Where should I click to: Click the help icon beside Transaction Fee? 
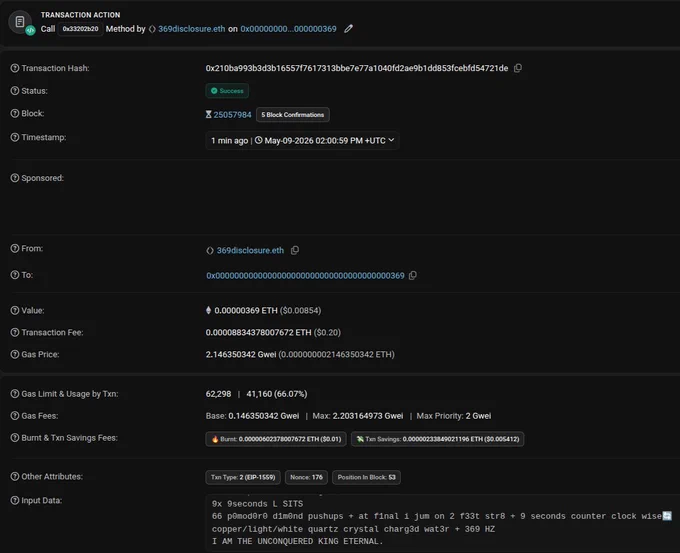15,332
